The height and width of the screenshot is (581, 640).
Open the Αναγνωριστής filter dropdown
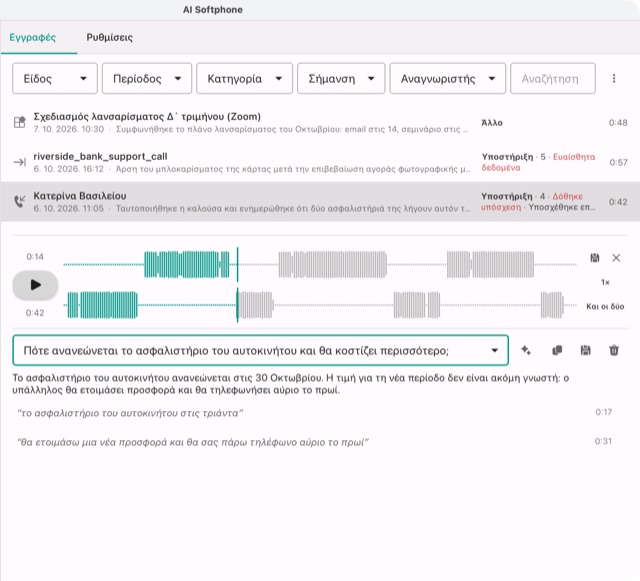pos(447,78)
